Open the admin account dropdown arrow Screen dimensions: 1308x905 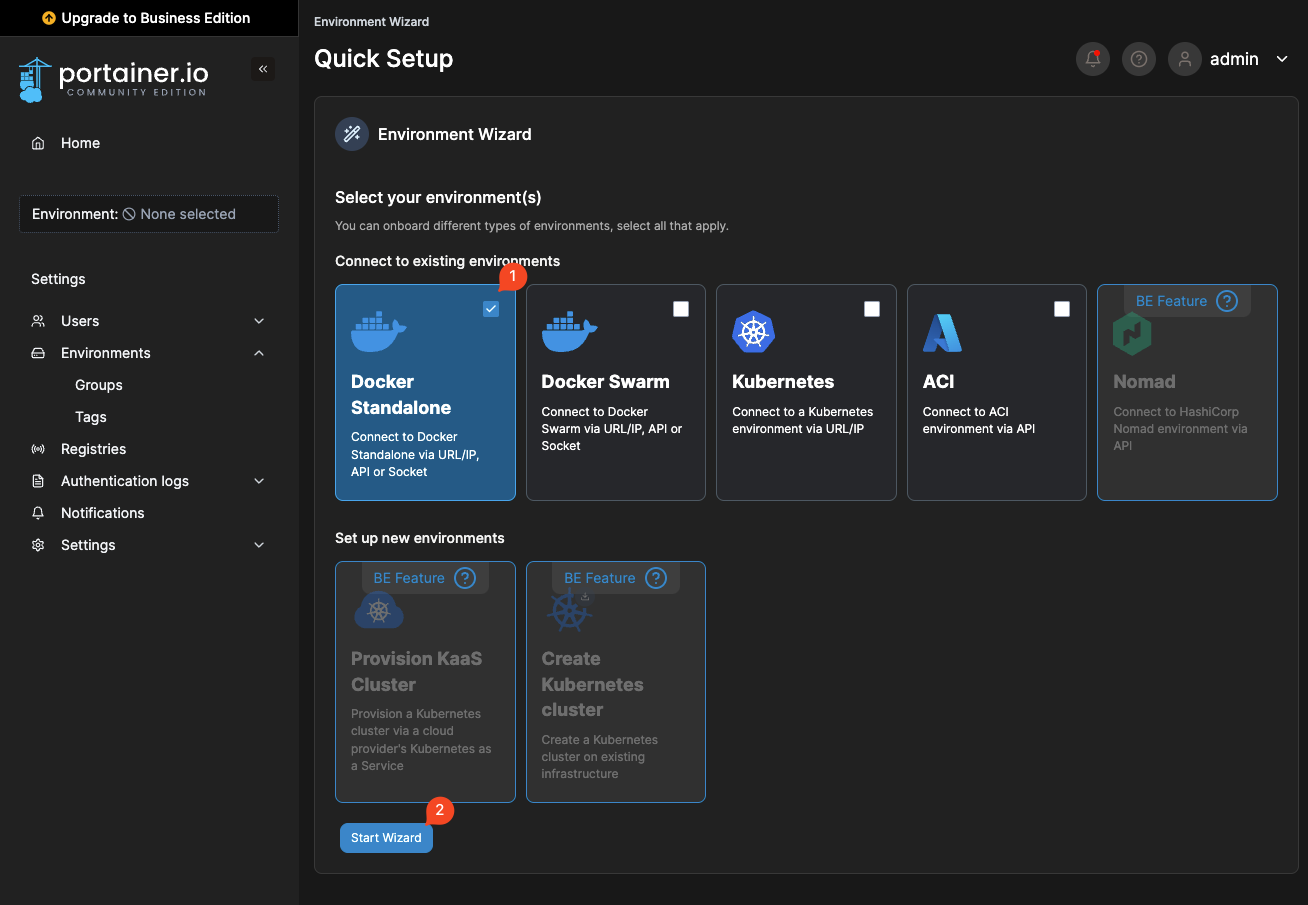[x=1282, y=60]
